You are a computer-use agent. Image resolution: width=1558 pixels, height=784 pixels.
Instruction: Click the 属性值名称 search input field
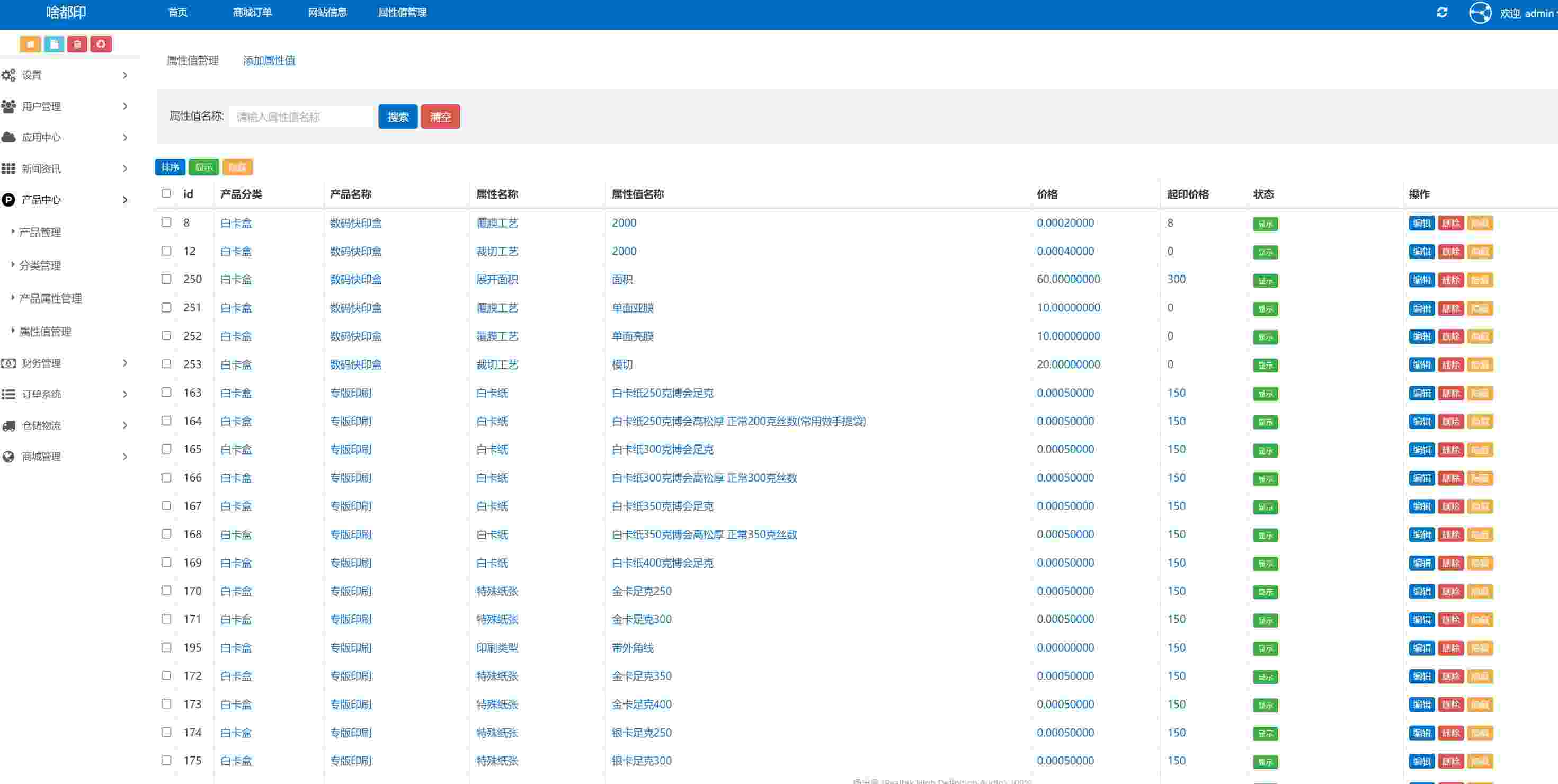pyautogui.click(x=300, y=117)
